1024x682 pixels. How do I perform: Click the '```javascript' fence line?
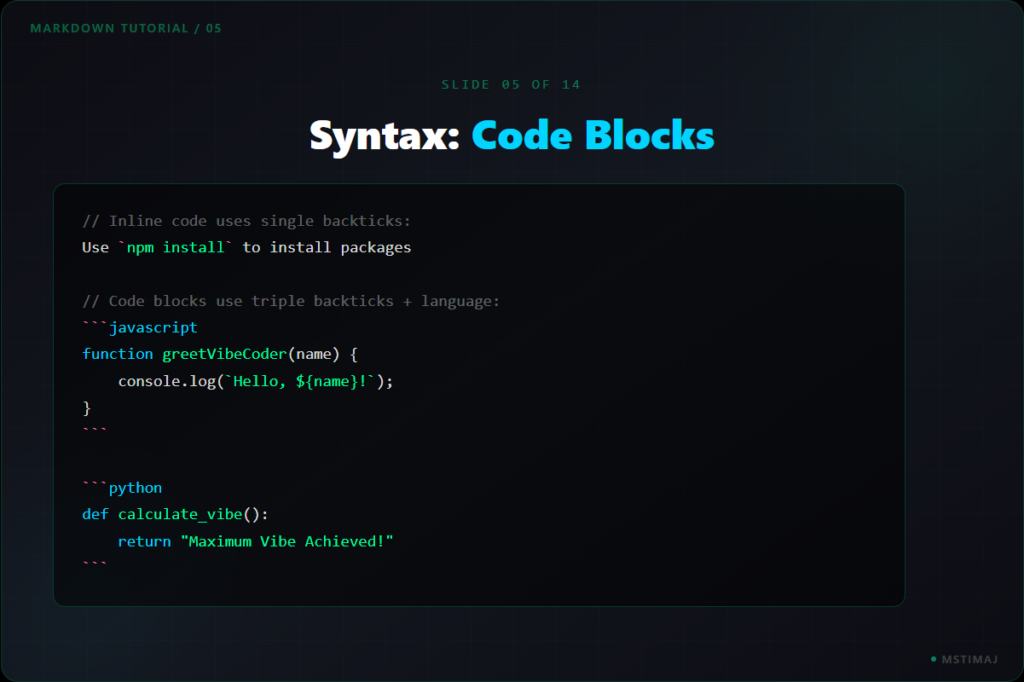(140, 327)
